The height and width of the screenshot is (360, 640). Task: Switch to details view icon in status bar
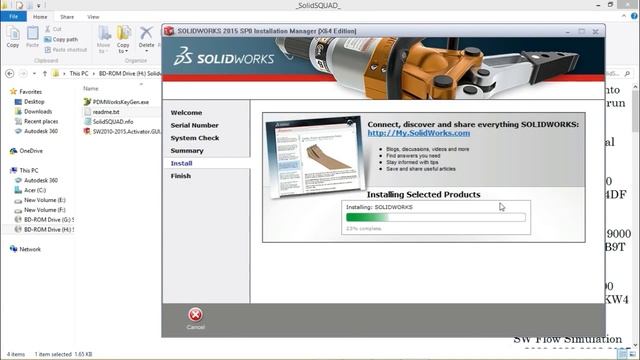pos(622,354)
